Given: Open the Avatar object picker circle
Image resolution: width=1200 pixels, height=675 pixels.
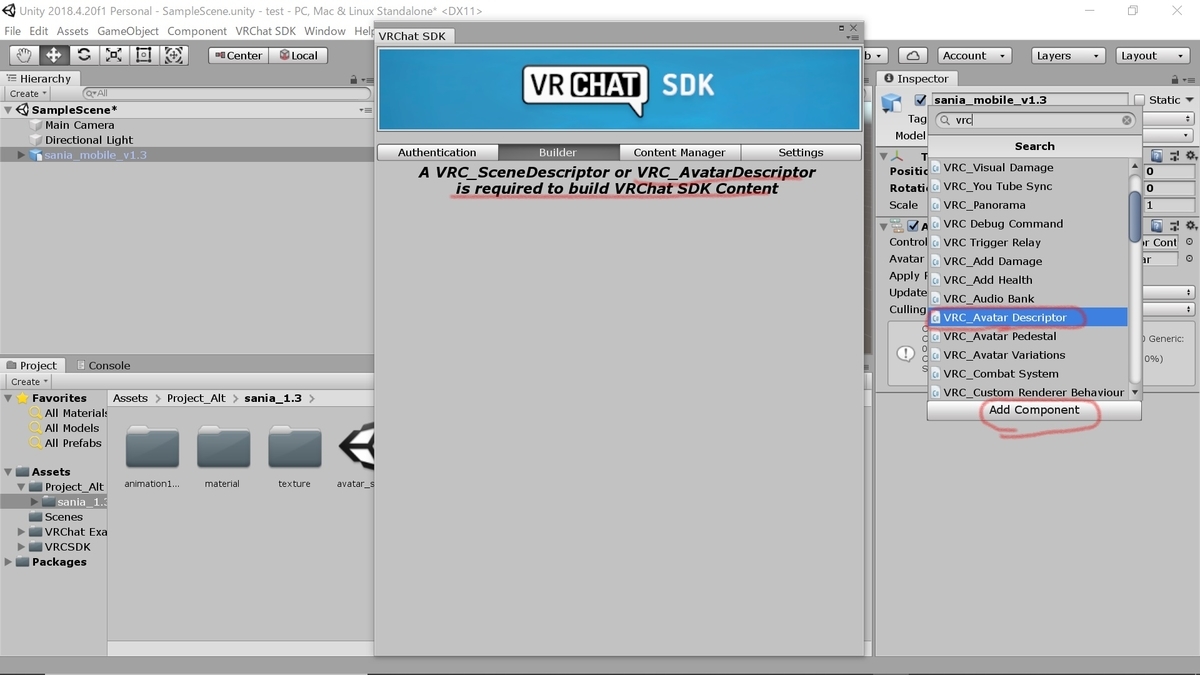Looking at the screenshot, I should pos(1189,259).
